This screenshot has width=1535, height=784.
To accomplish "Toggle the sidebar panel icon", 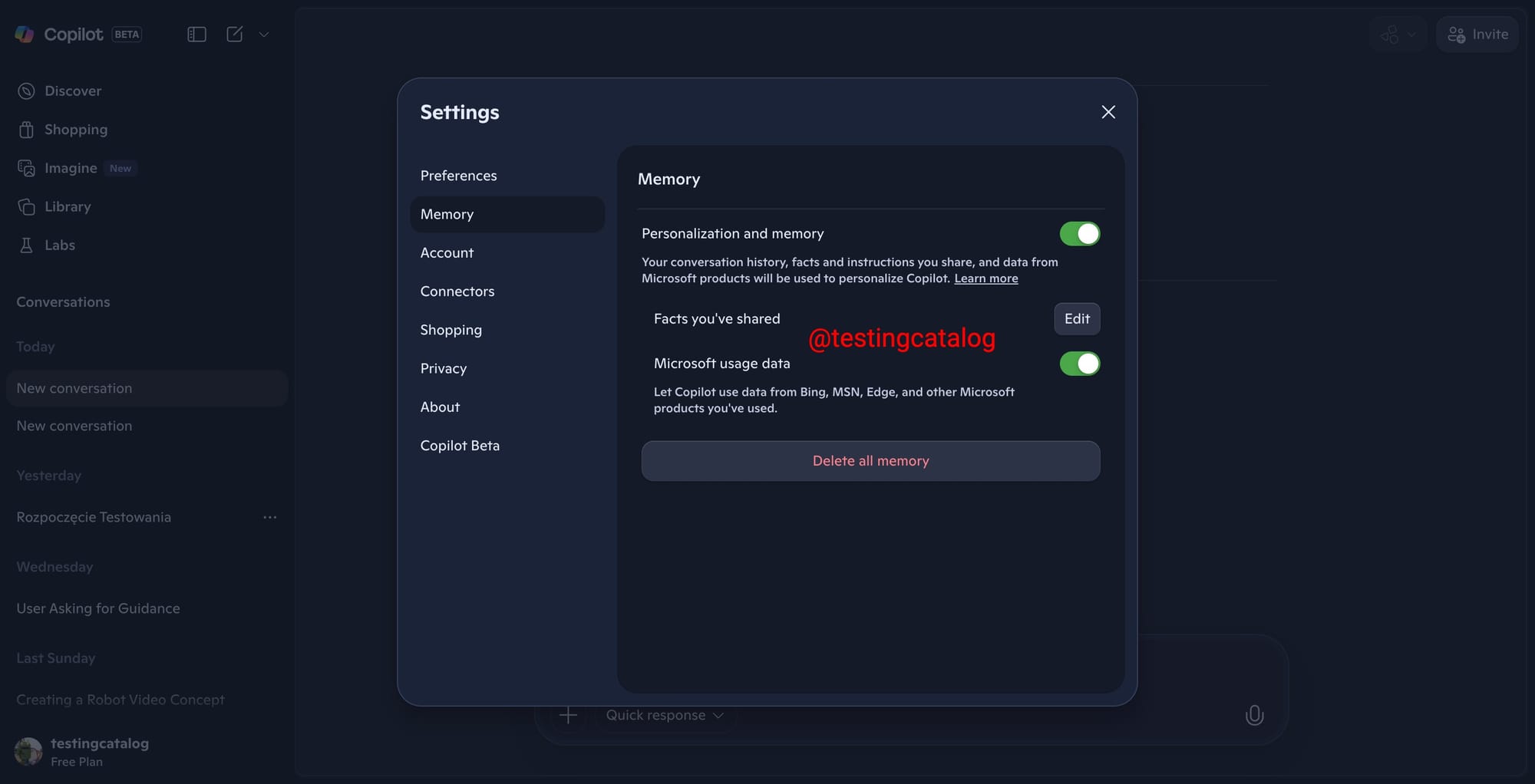I will (196, 35).
